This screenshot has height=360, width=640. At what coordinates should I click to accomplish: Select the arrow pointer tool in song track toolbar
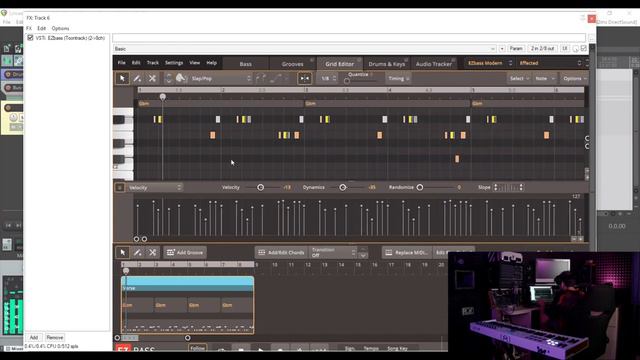[x=122, y=253]
